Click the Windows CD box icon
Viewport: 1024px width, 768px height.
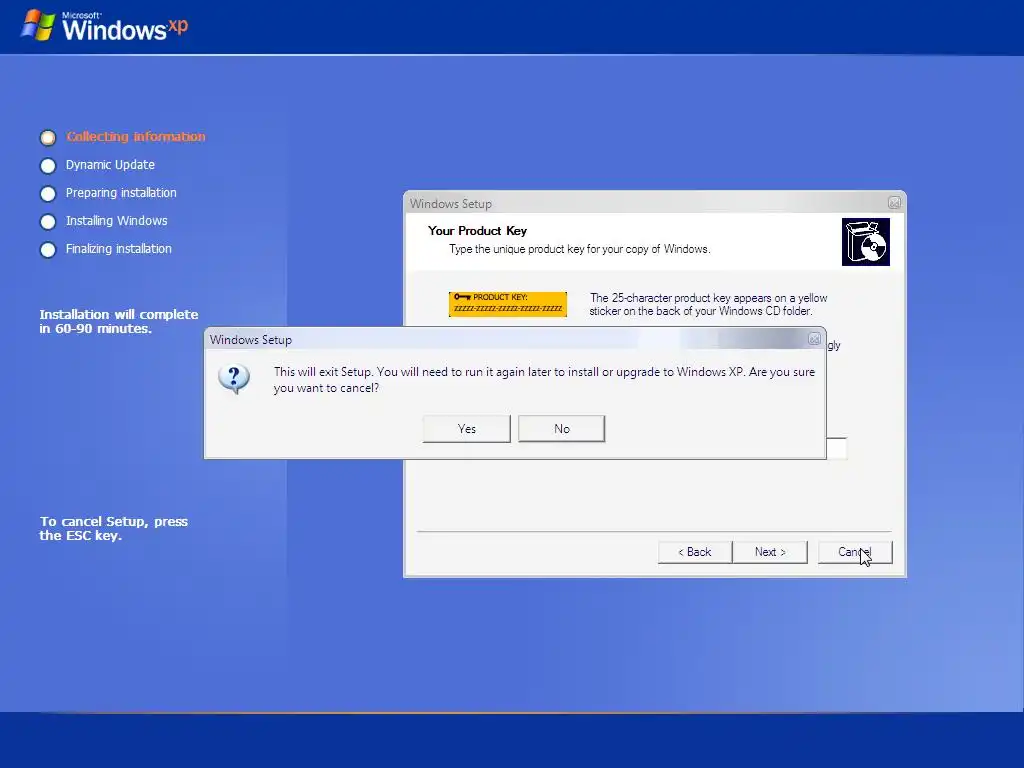(866, 242)
